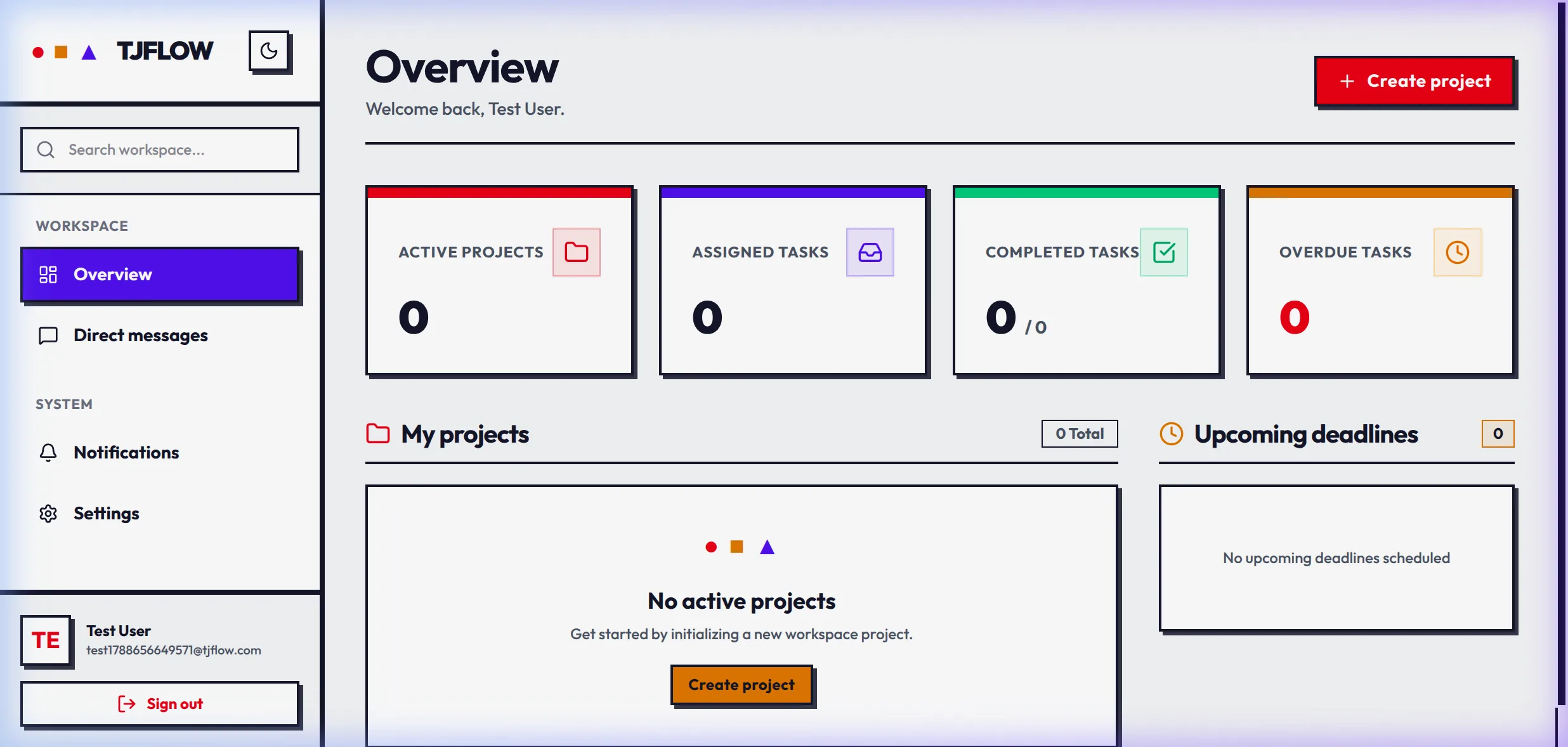The height and width of the screenshot is (747, 1568).
Task: Click the Upcoming deadlines heading
Action: click(x=1306, y=434)
